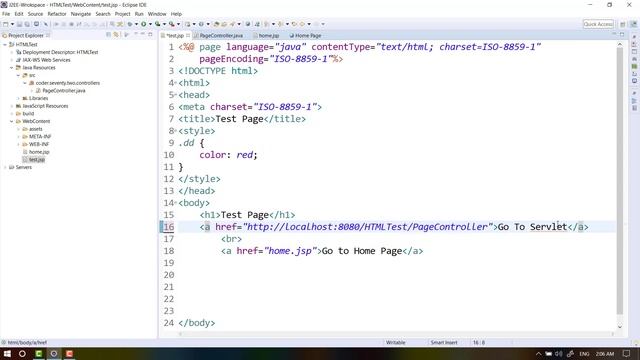This screenshot has width=640, height=360.
Task: Select PageController.java in Project Explorer
Action: pyautogui.click(x=64, y=91)
